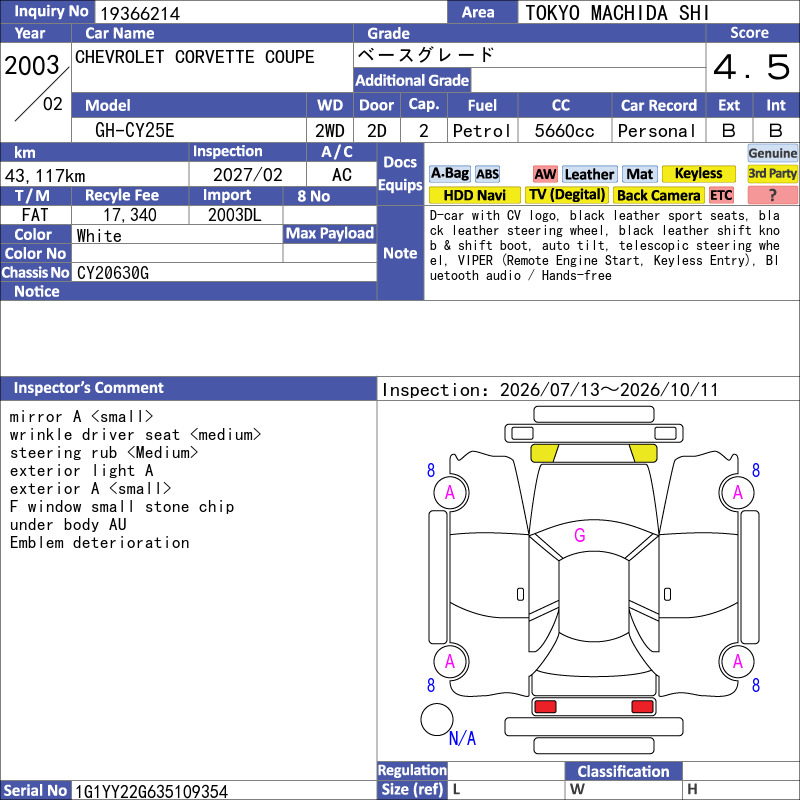Toggle the 3rd Party legend label
Screen dimensions: 800x800
point(772,174)
